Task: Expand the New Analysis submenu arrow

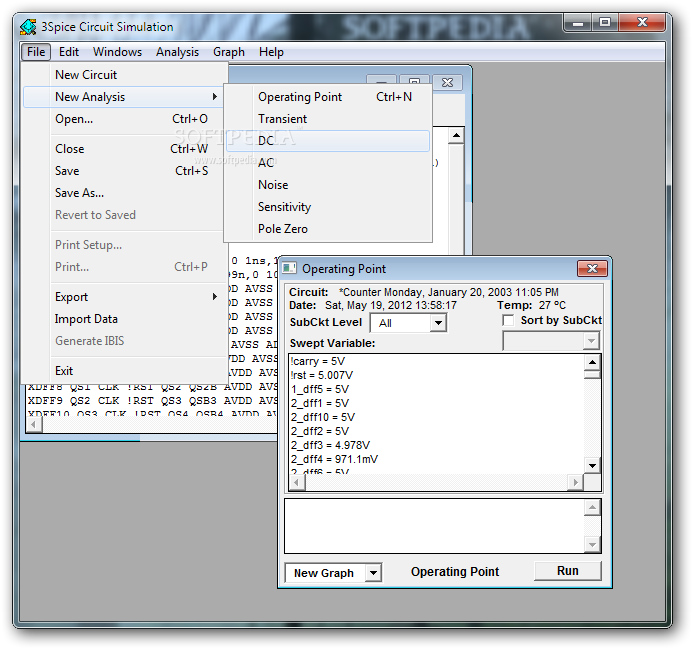Action: click(215, 96)
